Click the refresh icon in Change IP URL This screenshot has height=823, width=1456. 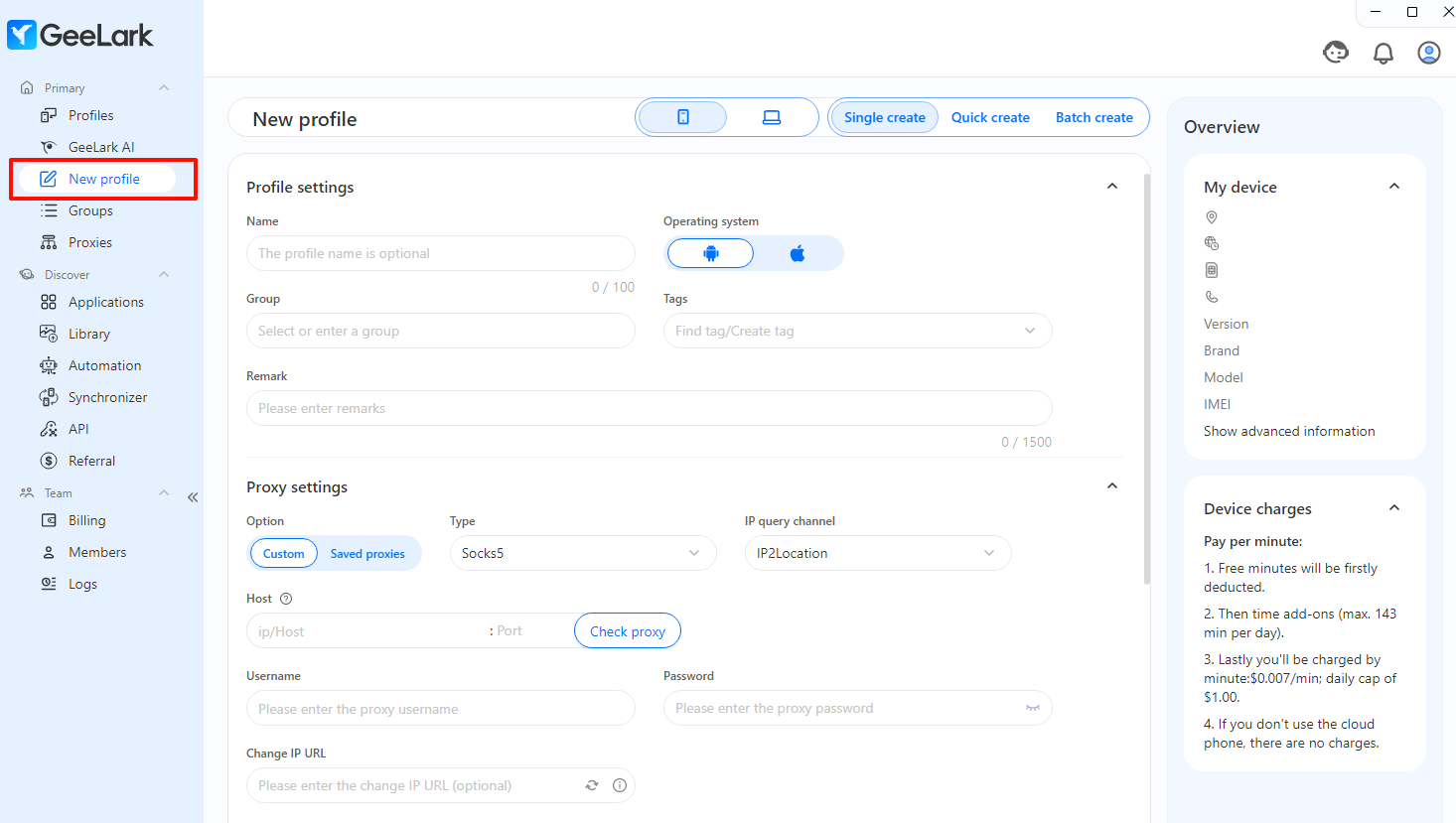click(x=592, y=785)
